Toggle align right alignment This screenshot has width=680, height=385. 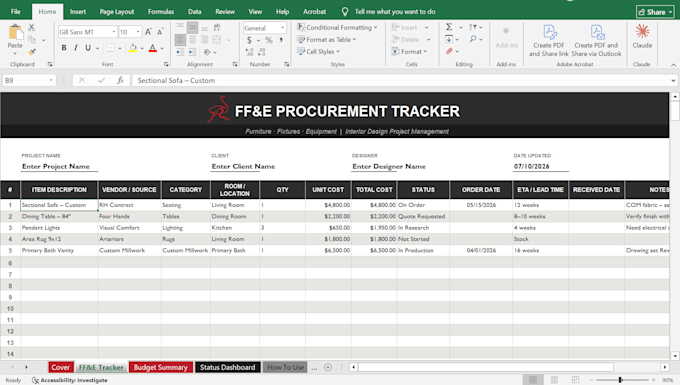click(204, 40)
